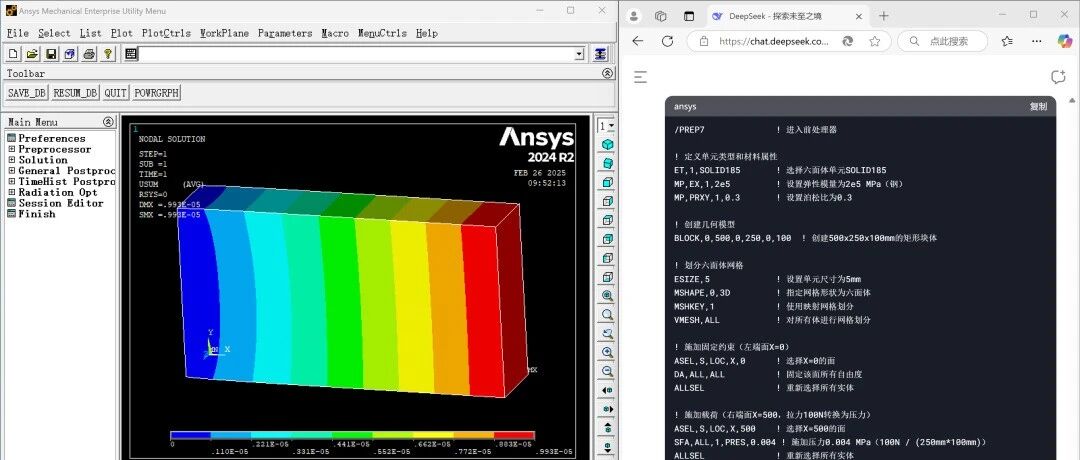Start a new DeepSeek chat icon

(x=1058, y=77)
